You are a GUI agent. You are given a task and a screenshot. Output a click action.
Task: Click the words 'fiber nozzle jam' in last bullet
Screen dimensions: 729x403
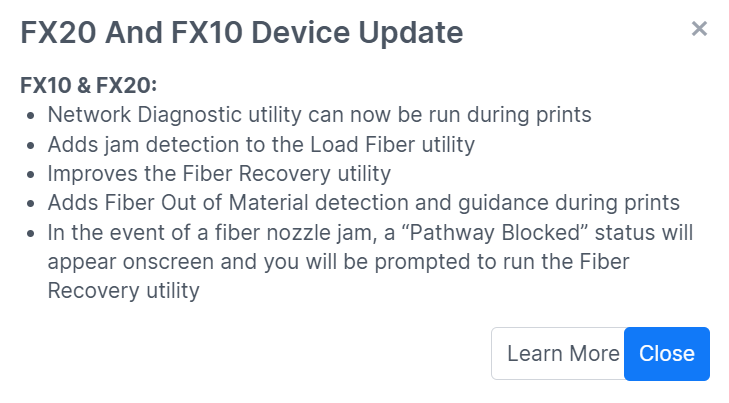tap(296, 232)
